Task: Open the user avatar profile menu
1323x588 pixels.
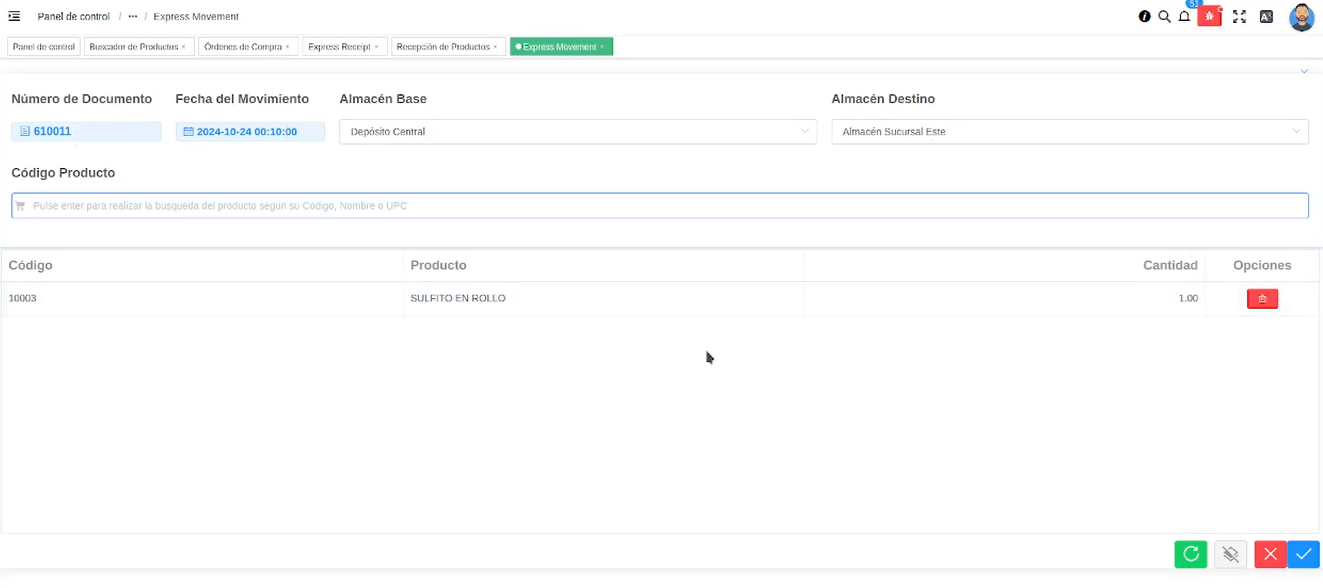Action: (1301, 17)
